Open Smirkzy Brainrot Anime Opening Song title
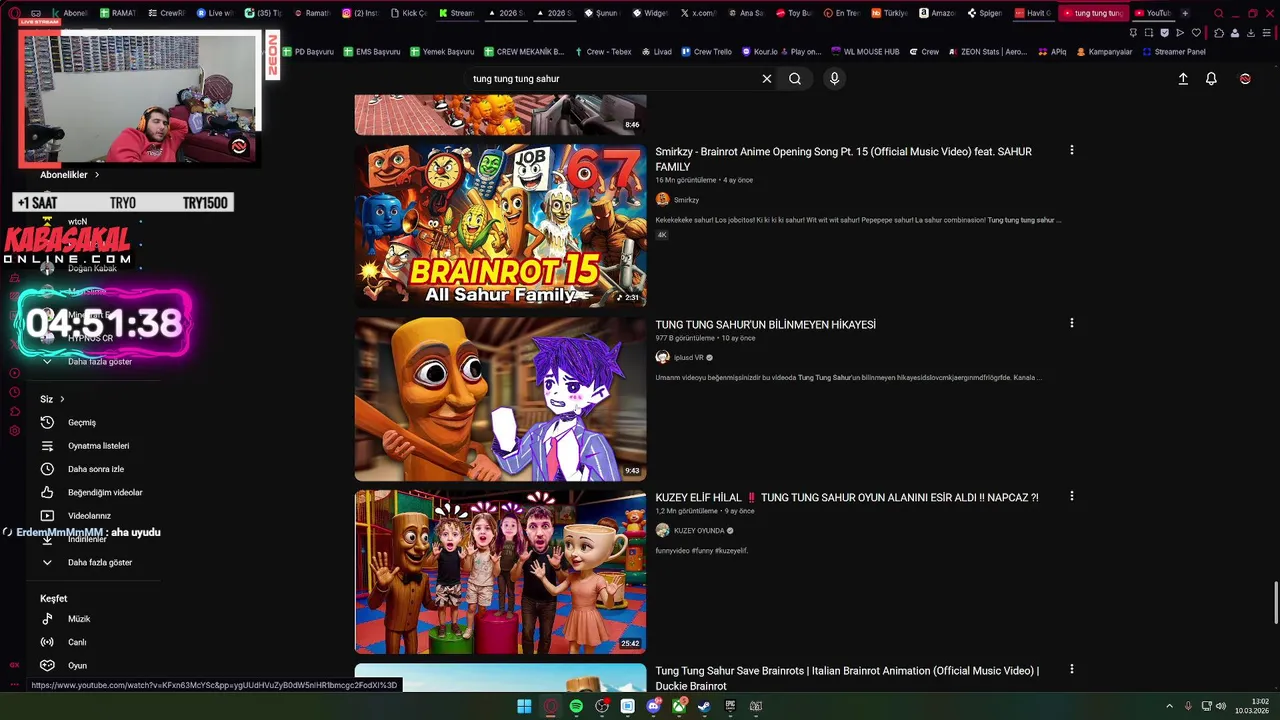The width and height of the screenshot is (1280, 720). (x=843, y=159)
